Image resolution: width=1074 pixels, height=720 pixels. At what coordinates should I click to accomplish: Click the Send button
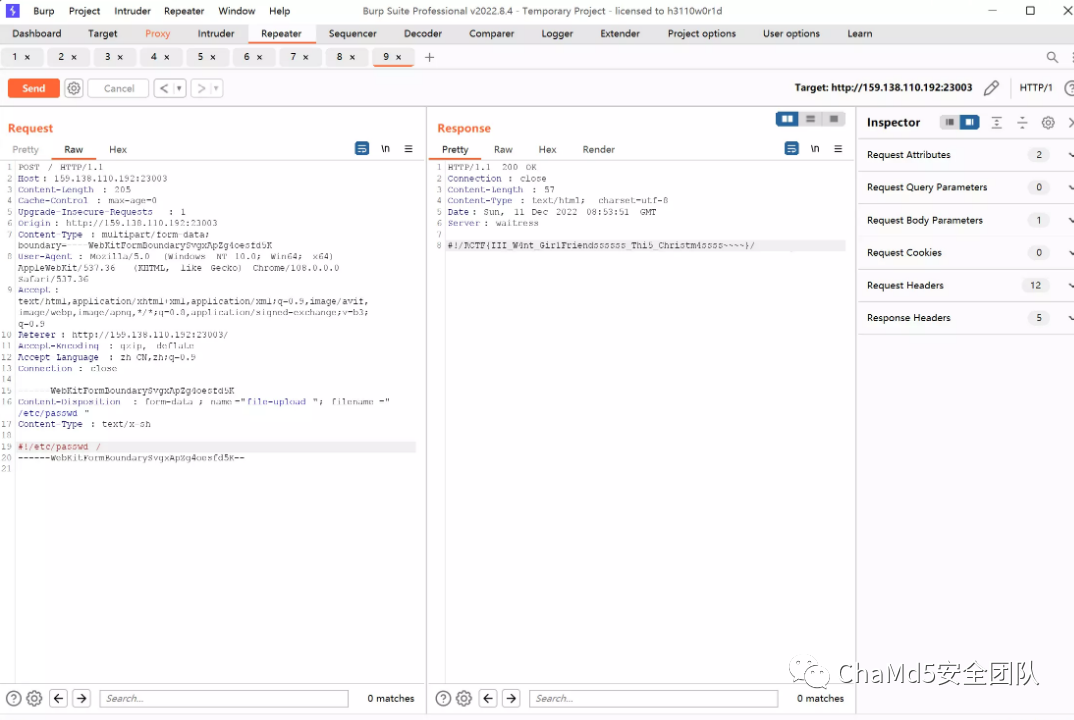point(34,88)
